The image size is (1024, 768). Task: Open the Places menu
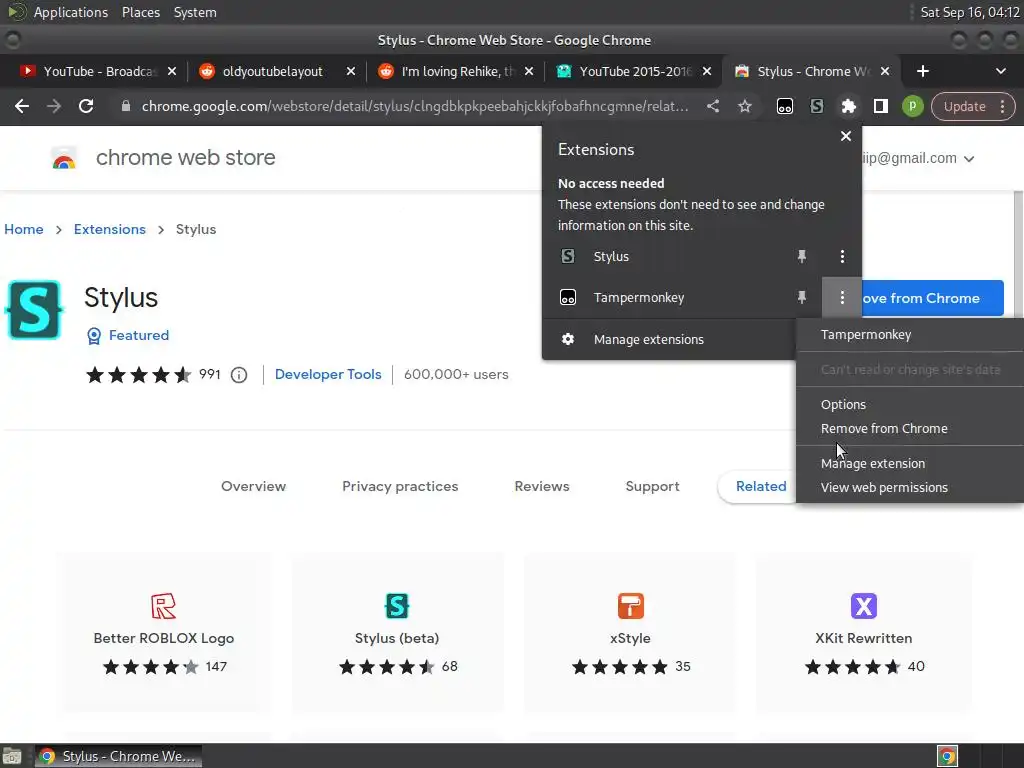tap(140, 12)
